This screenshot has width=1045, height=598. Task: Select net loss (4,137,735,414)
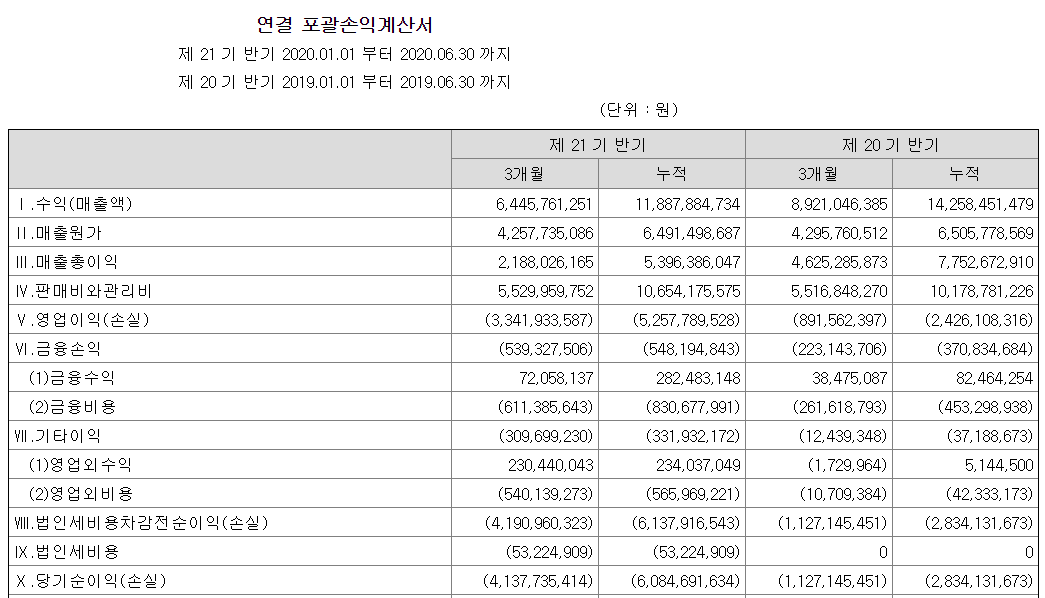pyautogui.click(x=538, y=581)
